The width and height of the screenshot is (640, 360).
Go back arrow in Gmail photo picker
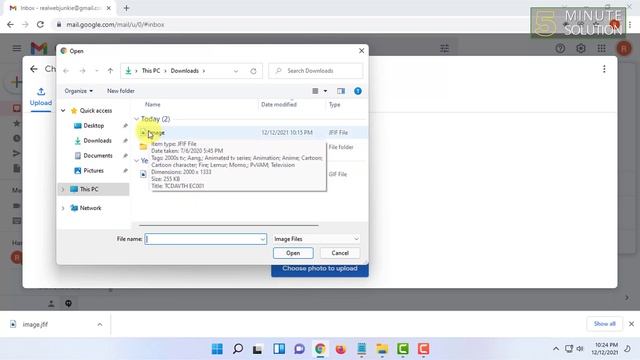tap(34, 69)
